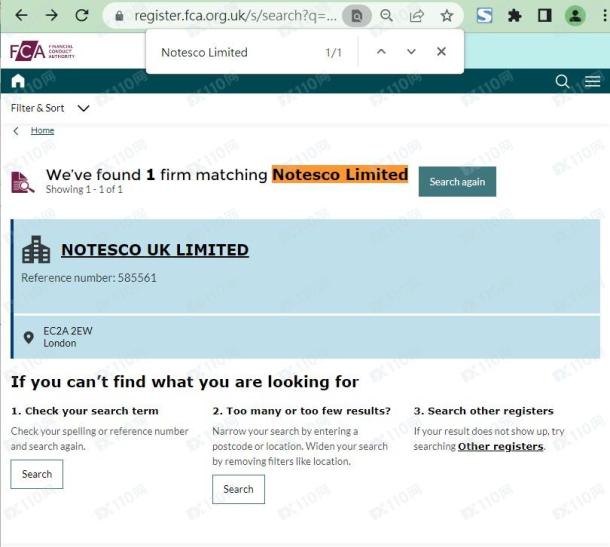Click Search under Too many results

[238, 489]
